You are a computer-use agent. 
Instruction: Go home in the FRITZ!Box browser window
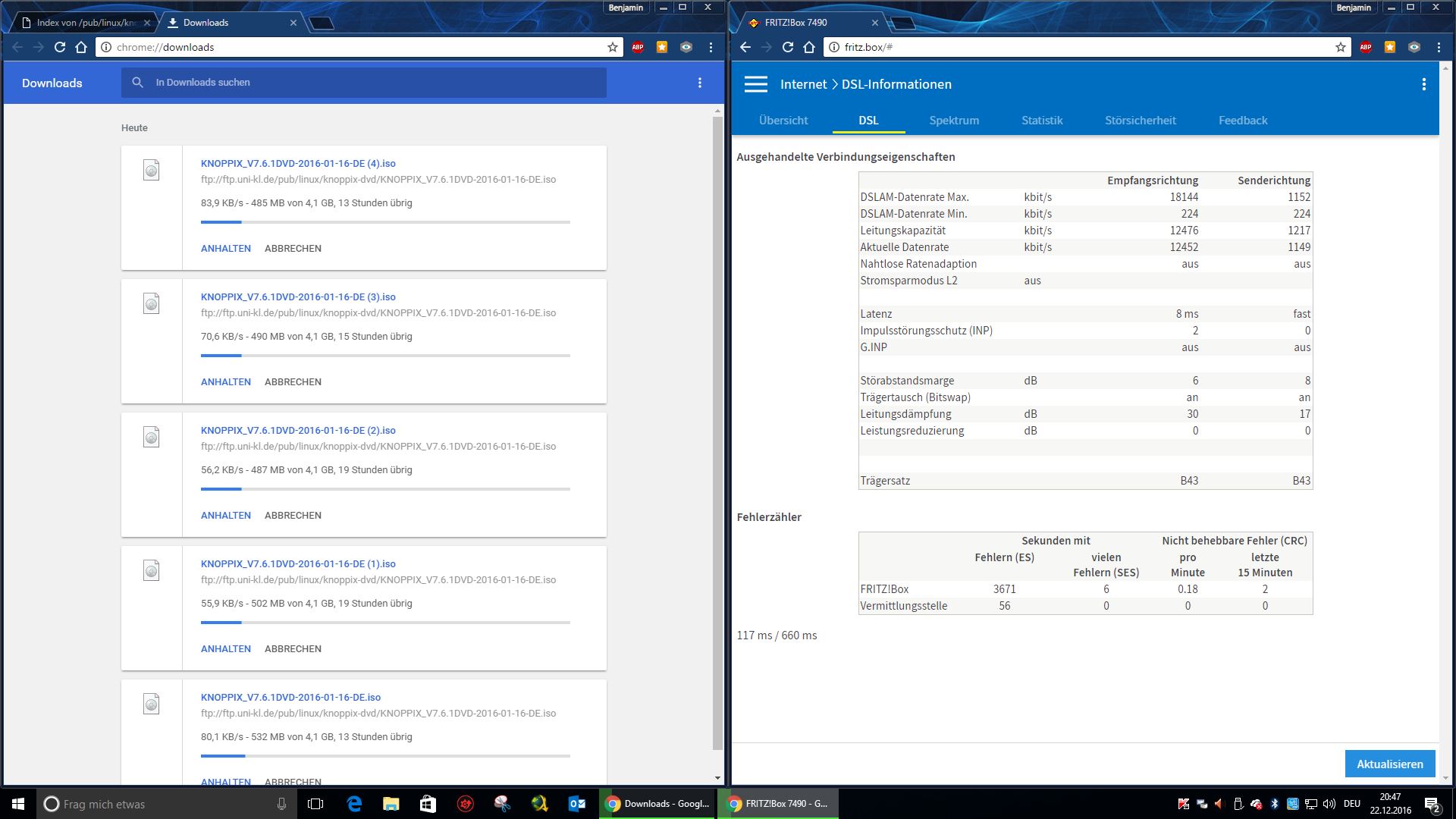(x=809, y=47)
